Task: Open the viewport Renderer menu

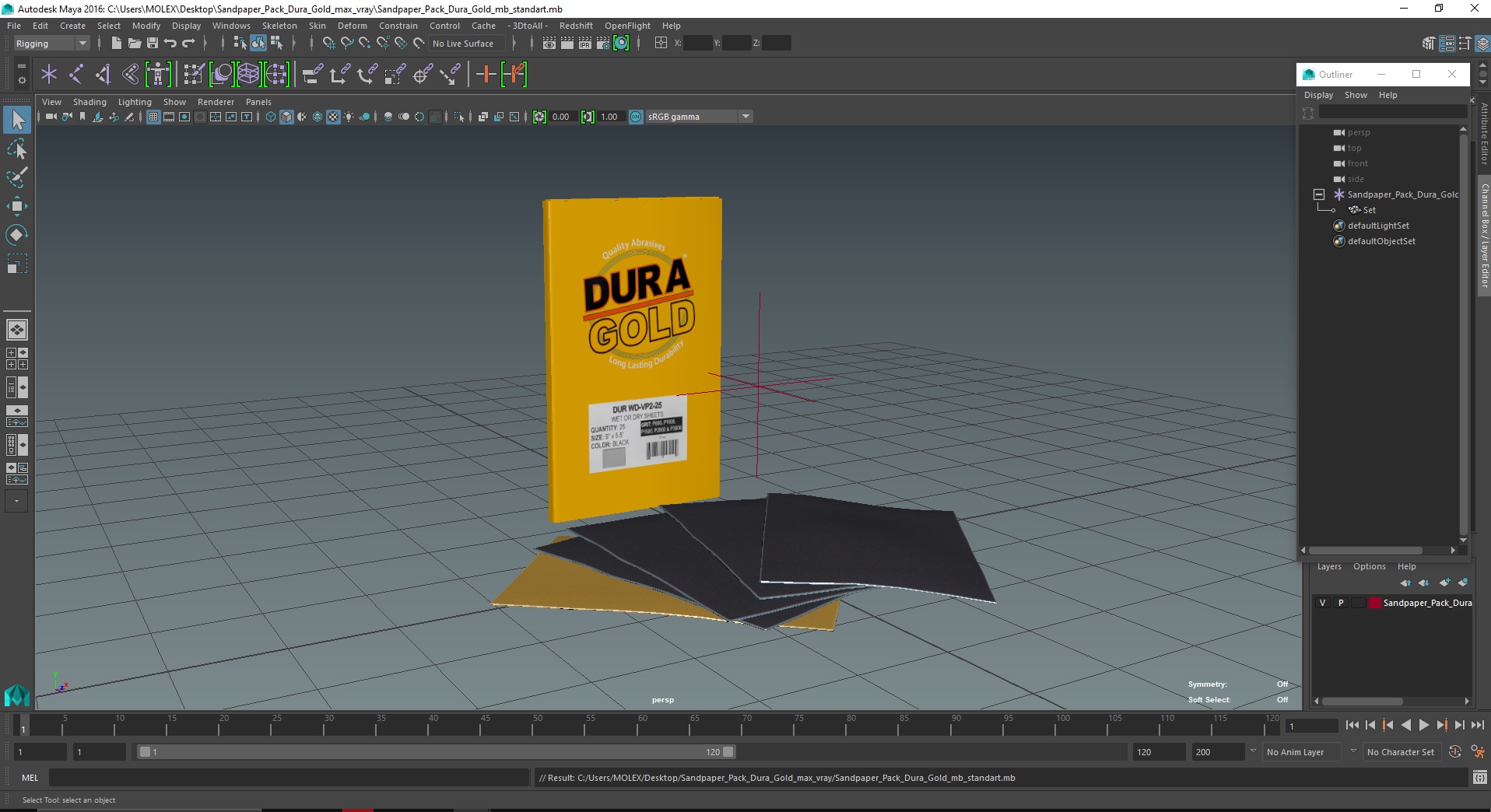Action: [216, 102]
